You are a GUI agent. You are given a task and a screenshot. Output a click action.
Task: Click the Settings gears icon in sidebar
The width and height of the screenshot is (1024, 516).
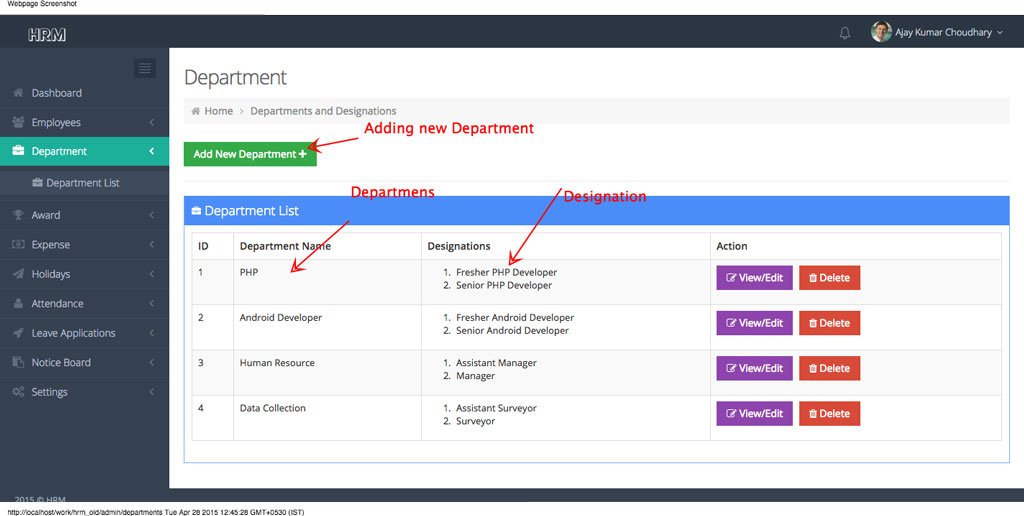(x=18, y=392)
